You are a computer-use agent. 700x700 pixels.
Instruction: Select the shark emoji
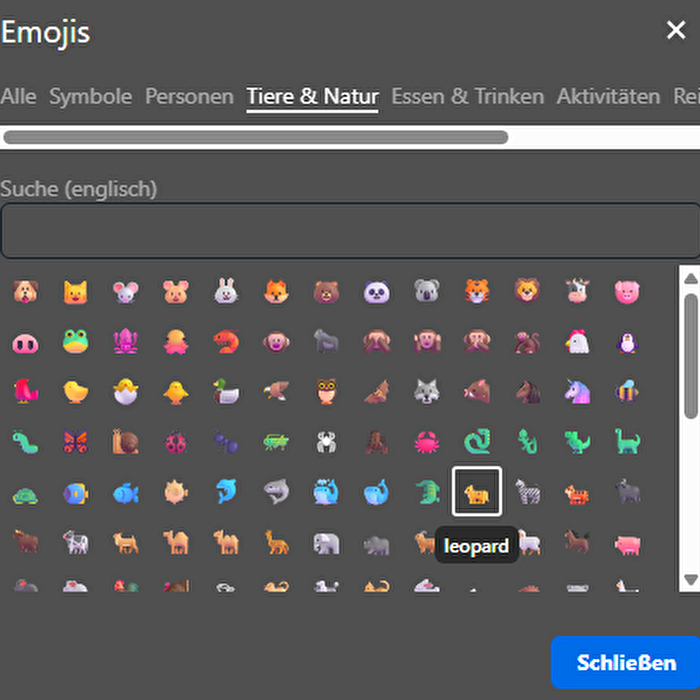pos(276,493)
